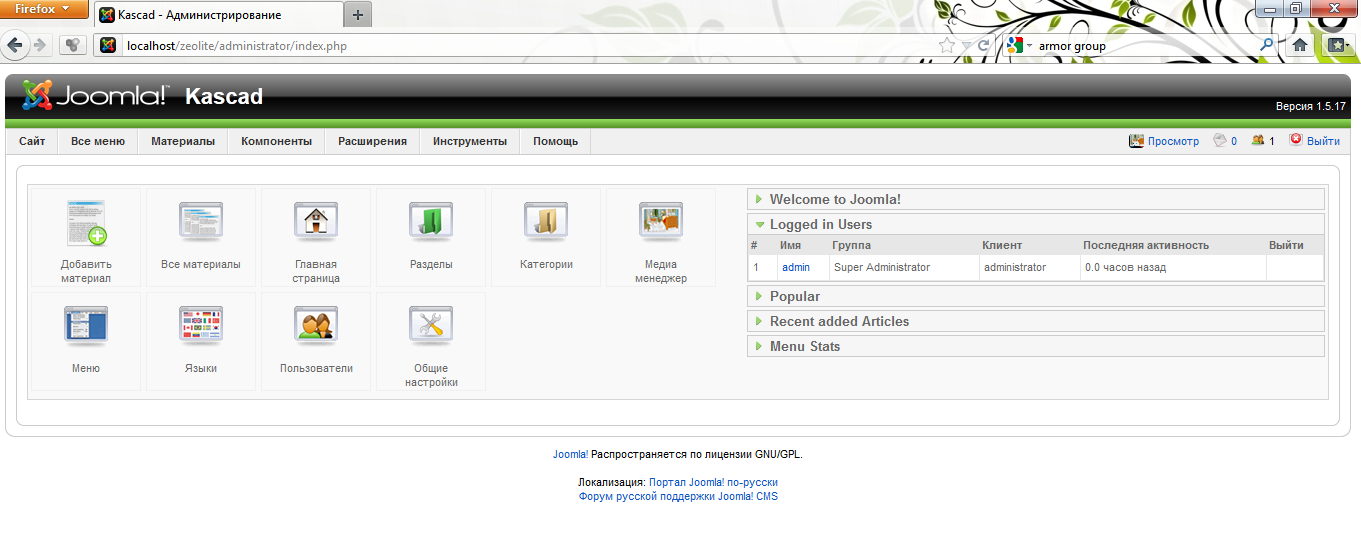Click the admin user link
1361x536 pixels.
(x=796, y=267)
